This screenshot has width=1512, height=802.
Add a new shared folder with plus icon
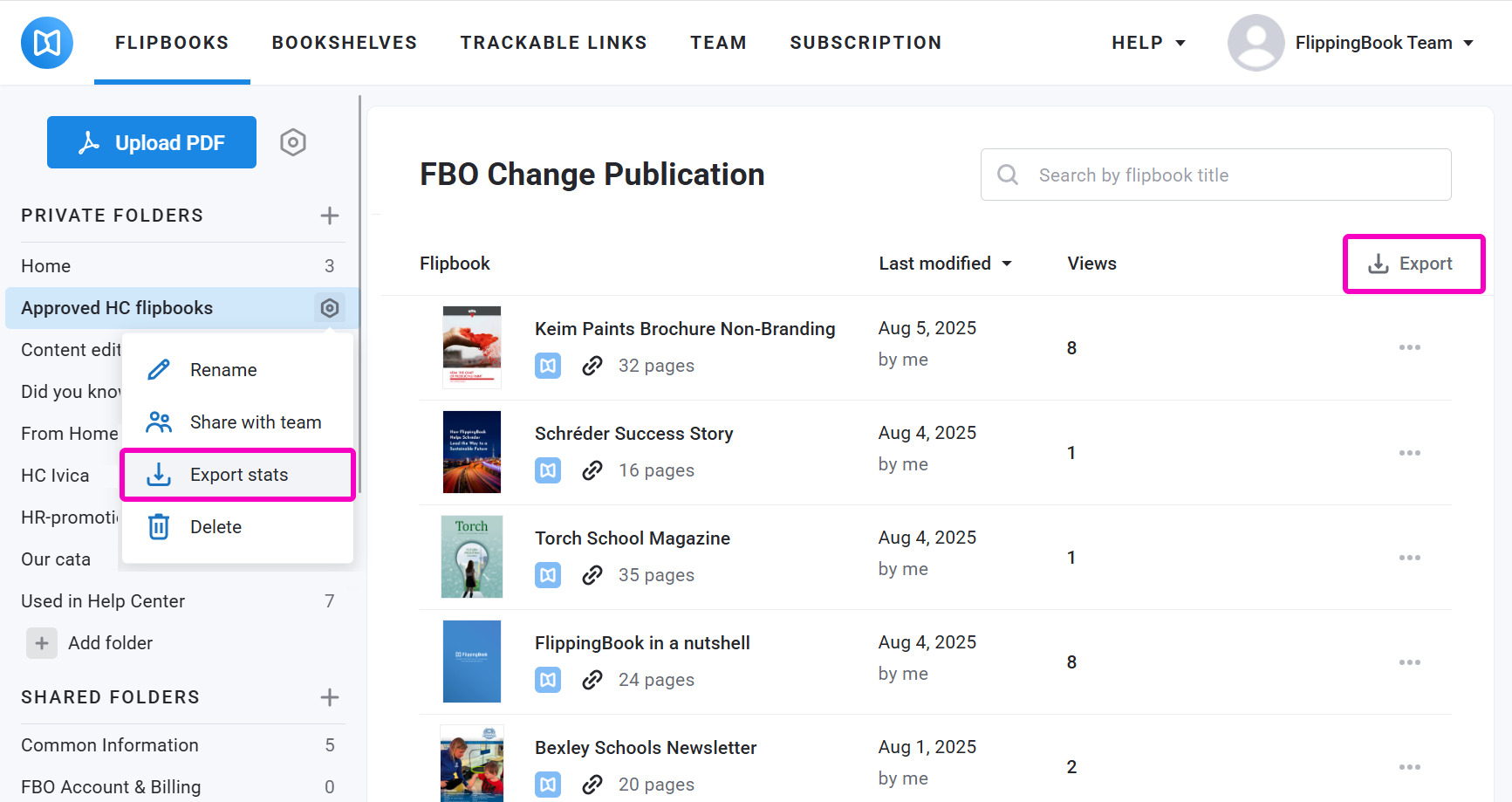click(329, 697)
